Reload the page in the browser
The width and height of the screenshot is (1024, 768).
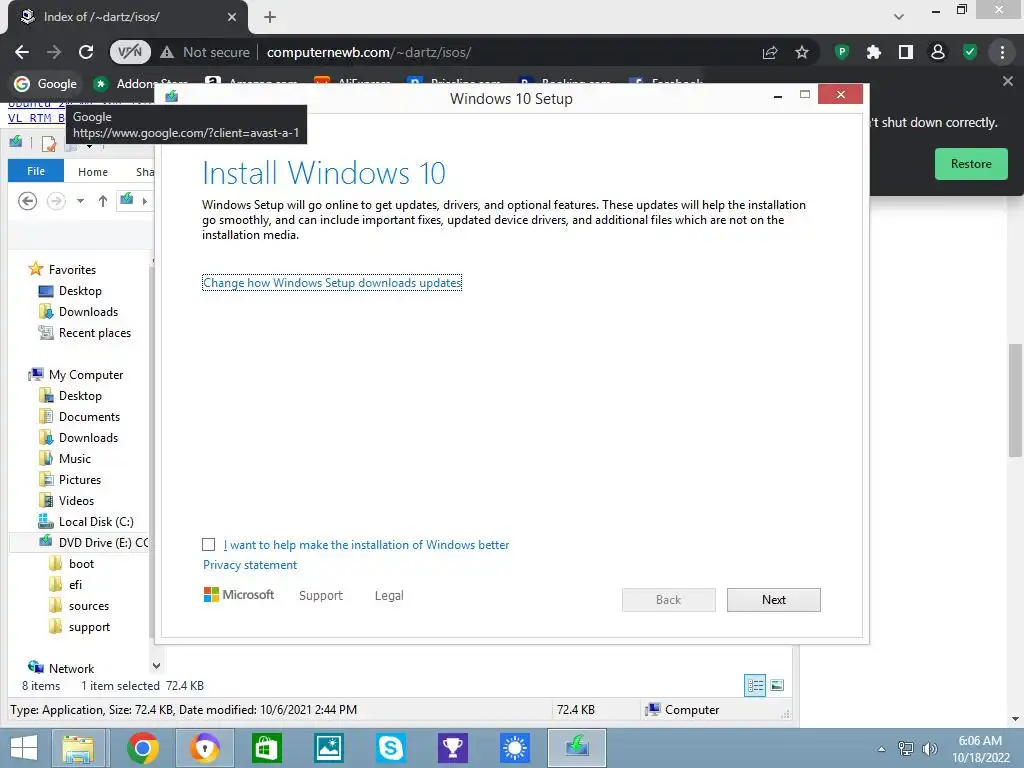coord(86,52)
